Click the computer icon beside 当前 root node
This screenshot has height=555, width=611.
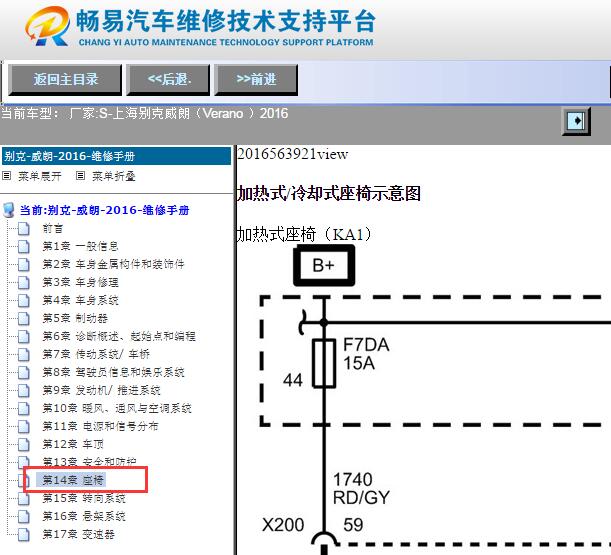(x=9, y=210)
